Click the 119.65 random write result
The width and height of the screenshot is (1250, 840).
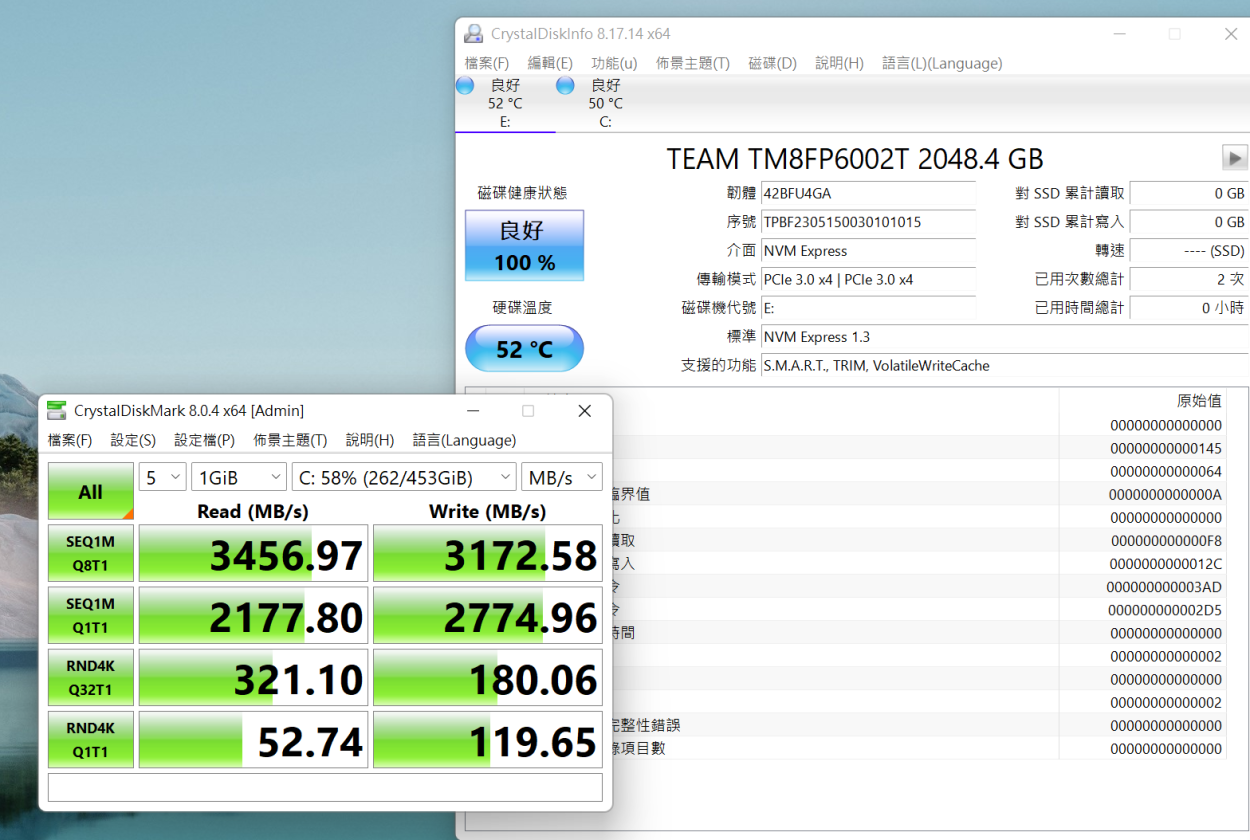tap(488, 740)
